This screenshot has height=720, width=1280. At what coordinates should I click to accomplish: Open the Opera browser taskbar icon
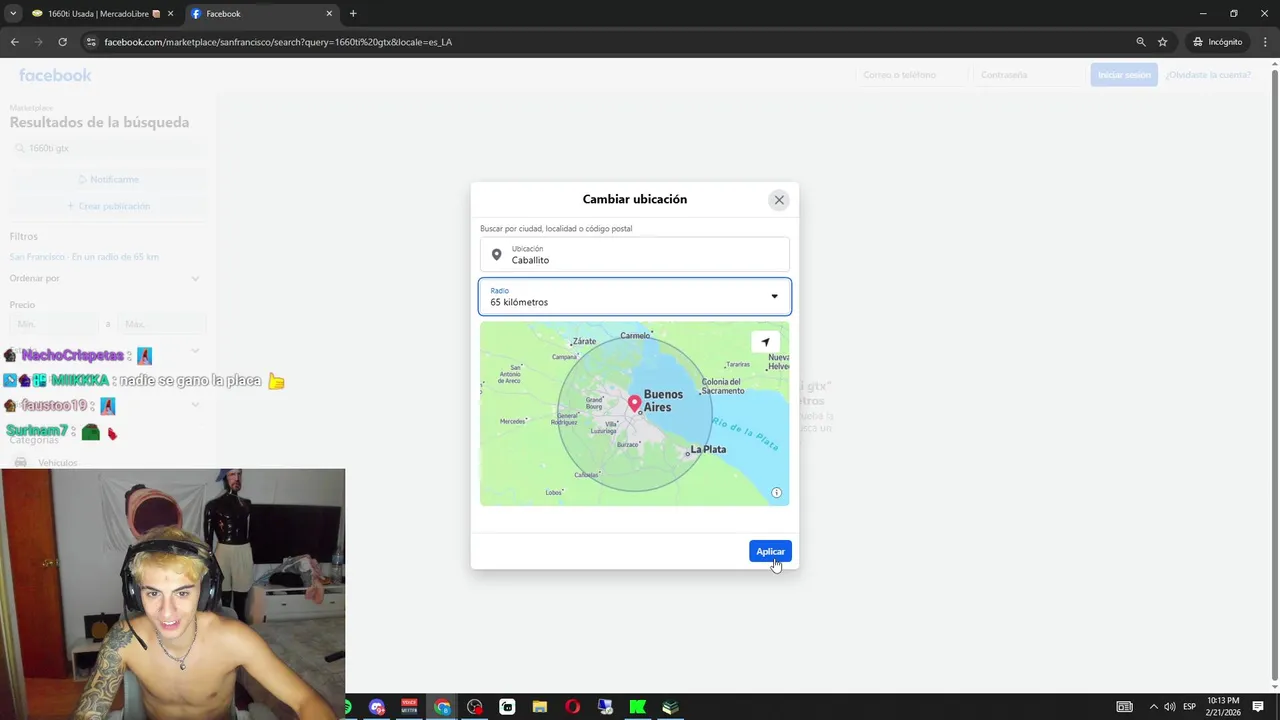point(572,707)
